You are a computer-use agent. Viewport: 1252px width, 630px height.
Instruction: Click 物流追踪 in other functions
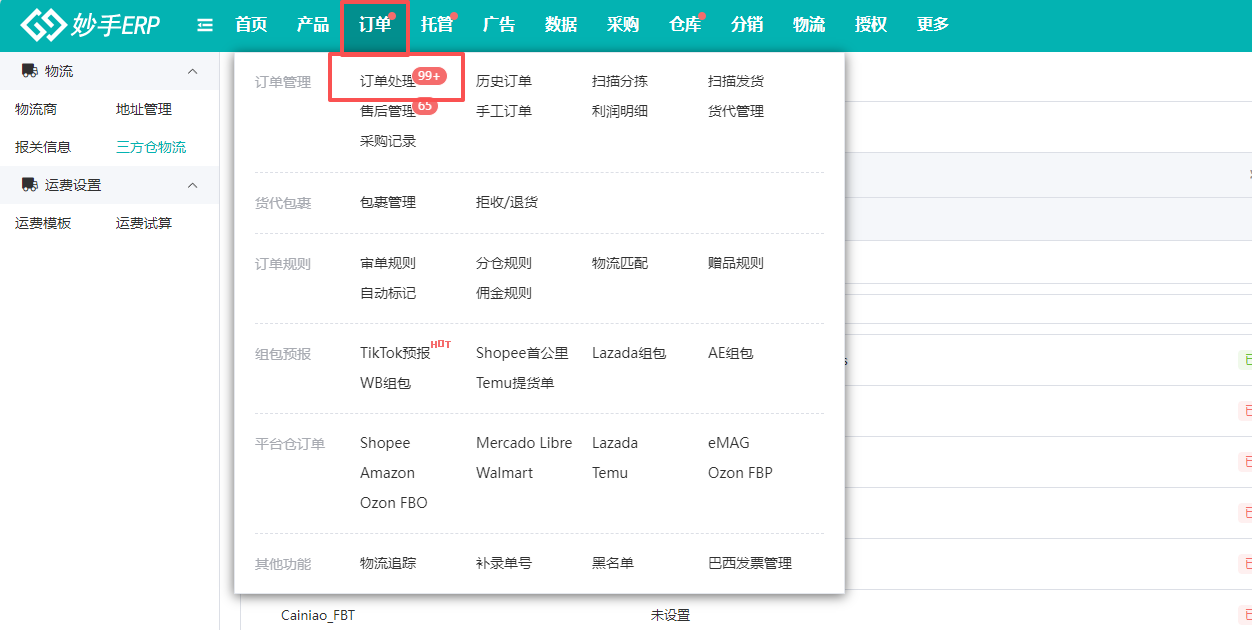[x=388, y=563]
